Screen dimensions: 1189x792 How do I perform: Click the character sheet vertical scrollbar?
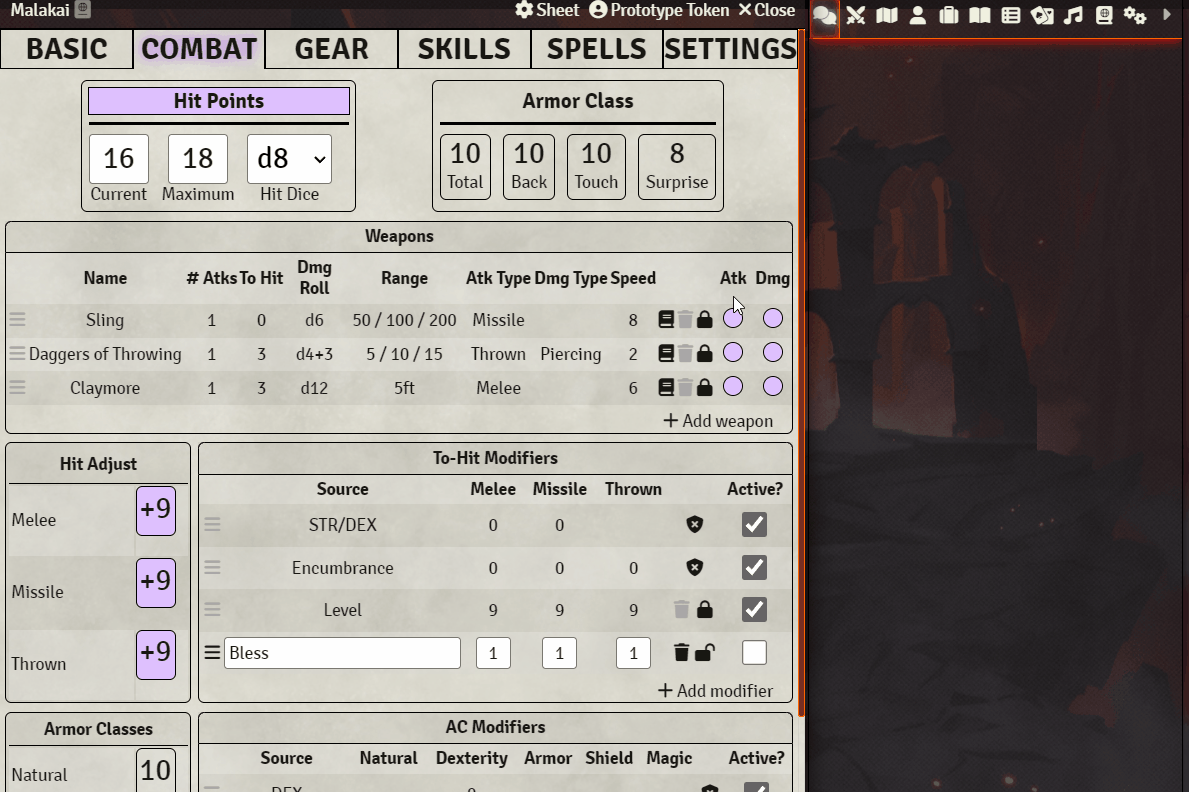(801, 372)
